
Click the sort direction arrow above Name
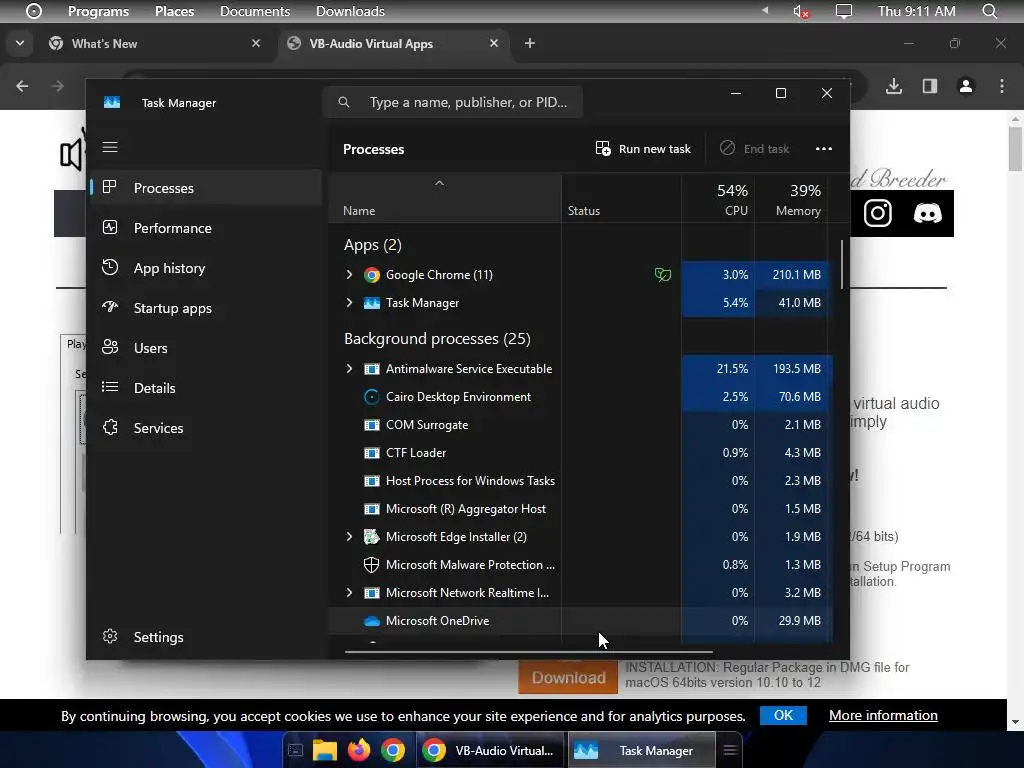[x=440, y=184]
